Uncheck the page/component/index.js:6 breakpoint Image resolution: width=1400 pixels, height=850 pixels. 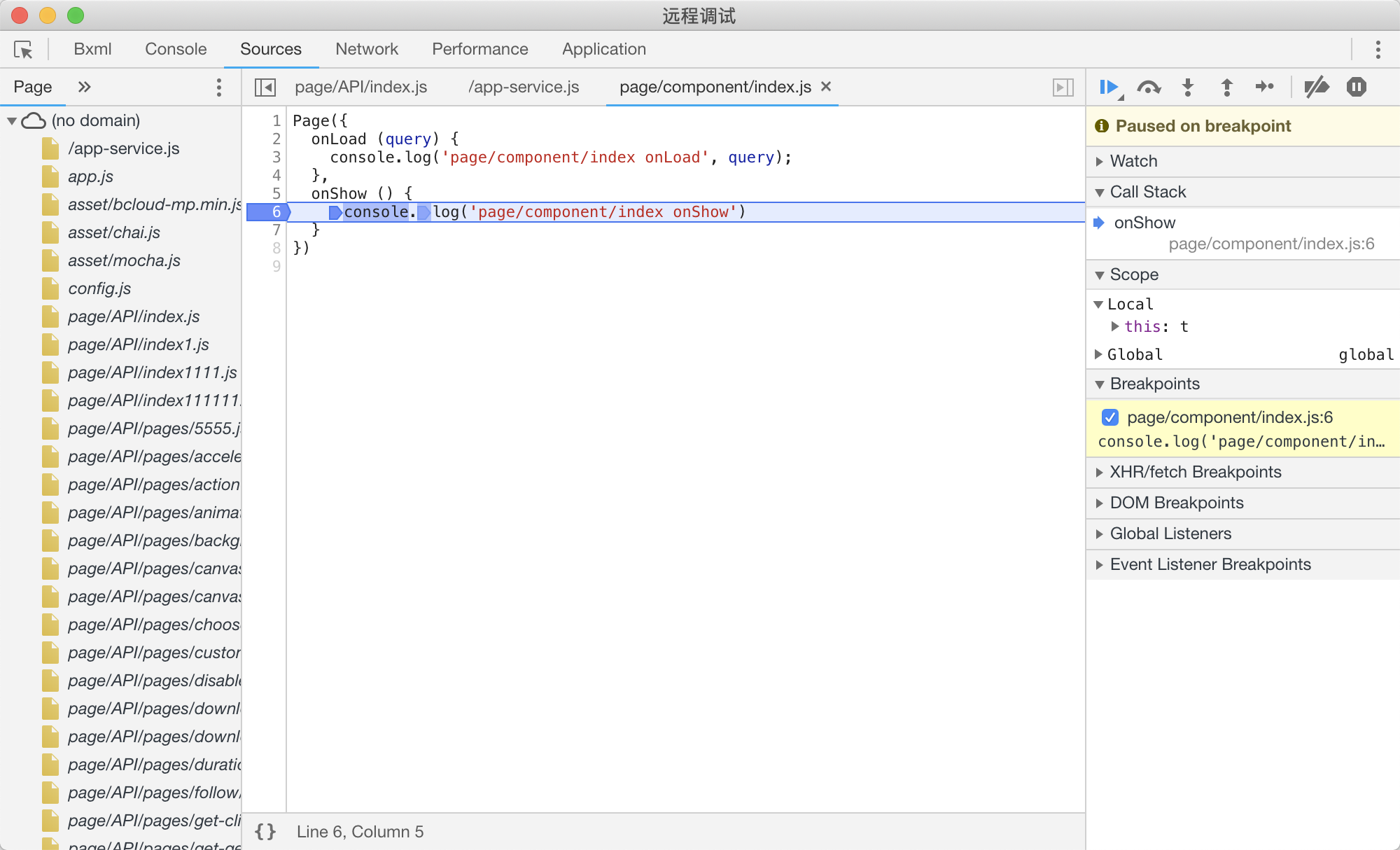click(x=1110, y=417)
